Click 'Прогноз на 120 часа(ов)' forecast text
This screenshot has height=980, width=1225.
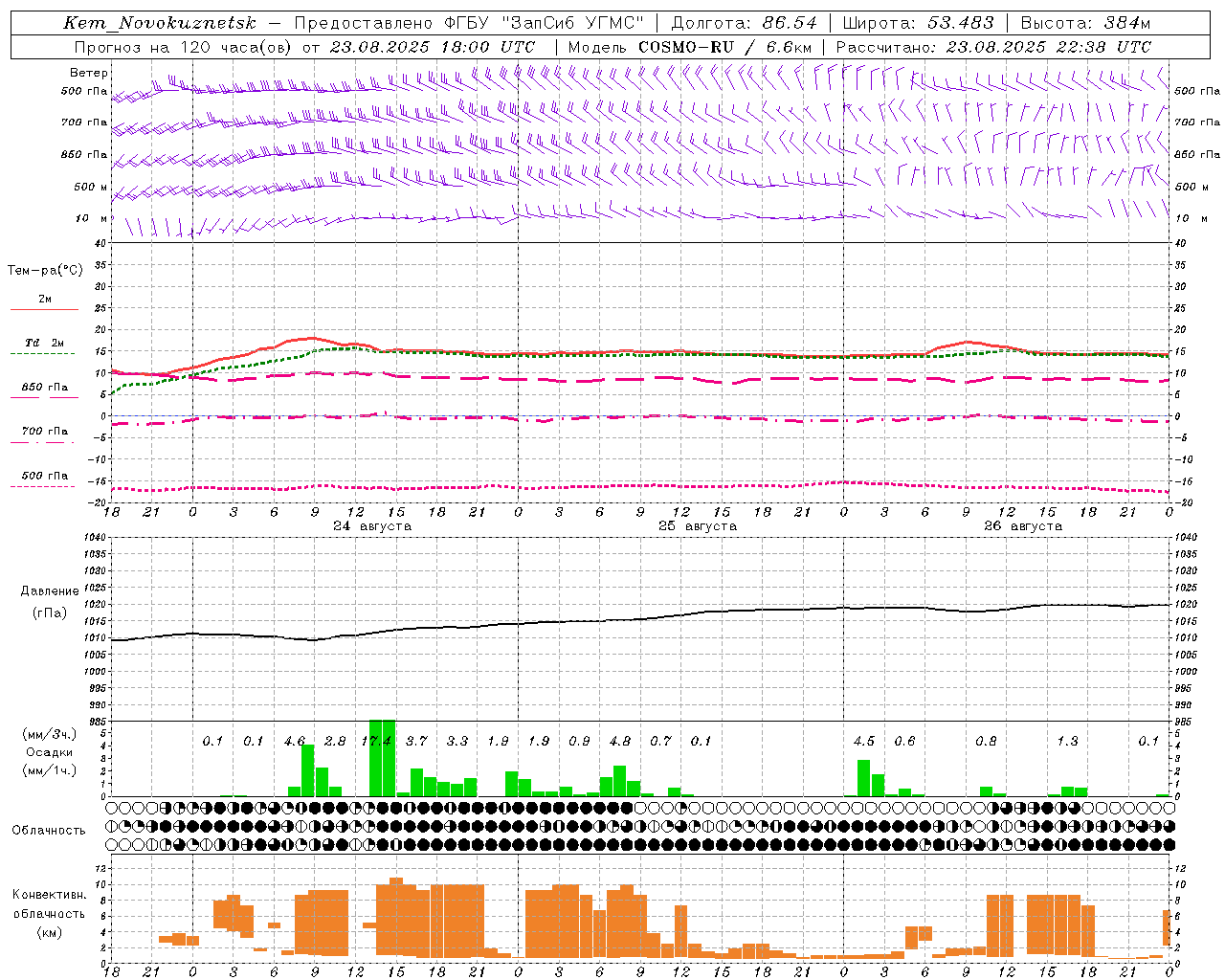click(182, 47)
